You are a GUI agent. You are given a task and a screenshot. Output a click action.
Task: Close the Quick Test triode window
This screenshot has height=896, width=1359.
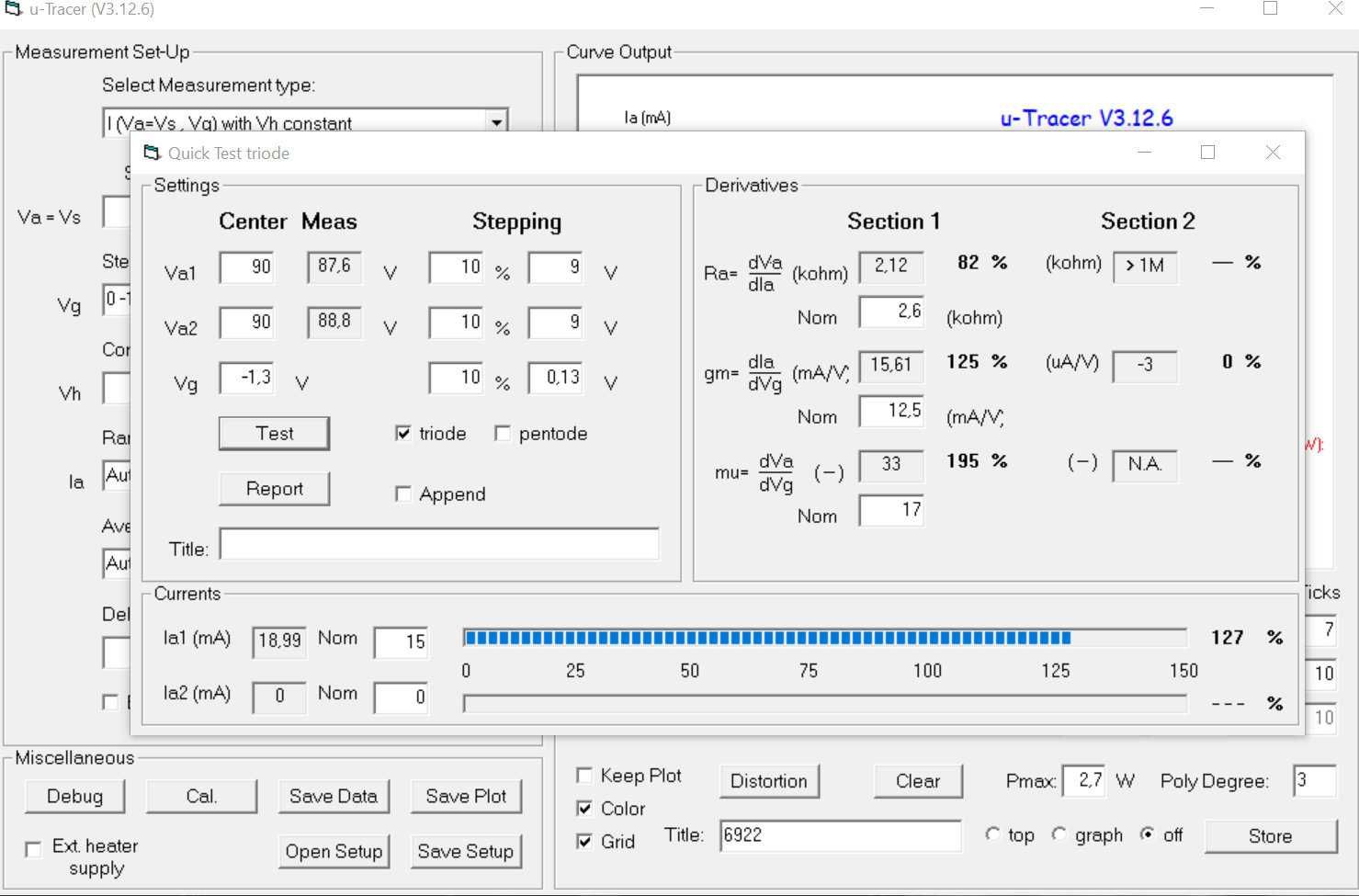(1273, 153)
